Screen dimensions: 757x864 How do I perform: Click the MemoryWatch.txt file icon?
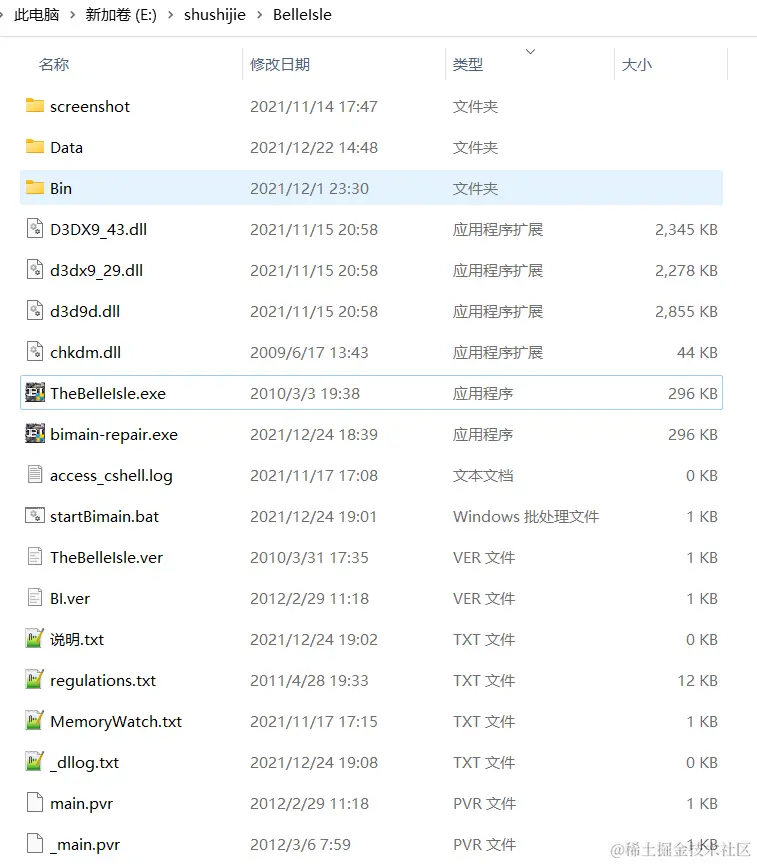pos(35,721)
